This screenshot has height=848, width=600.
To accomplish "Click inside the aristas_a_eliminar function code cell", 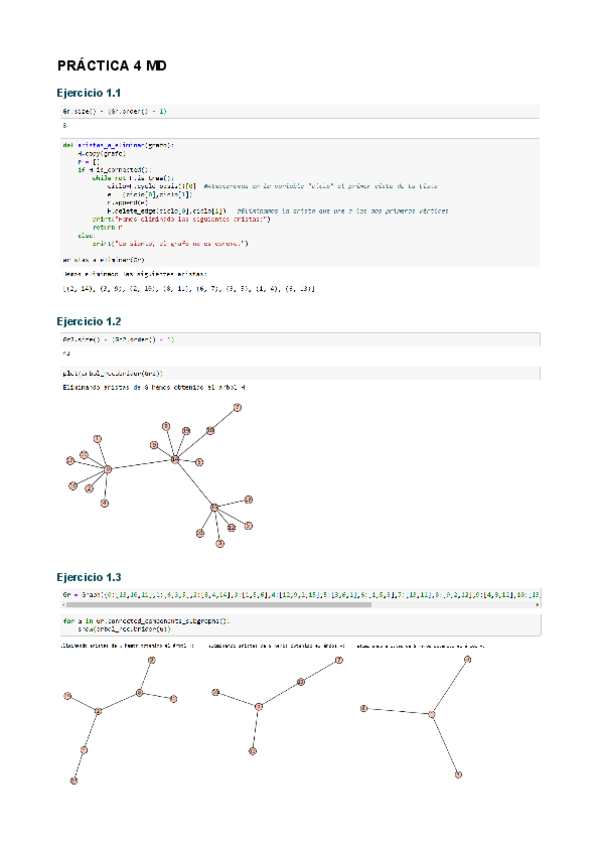I will point(300,194).
